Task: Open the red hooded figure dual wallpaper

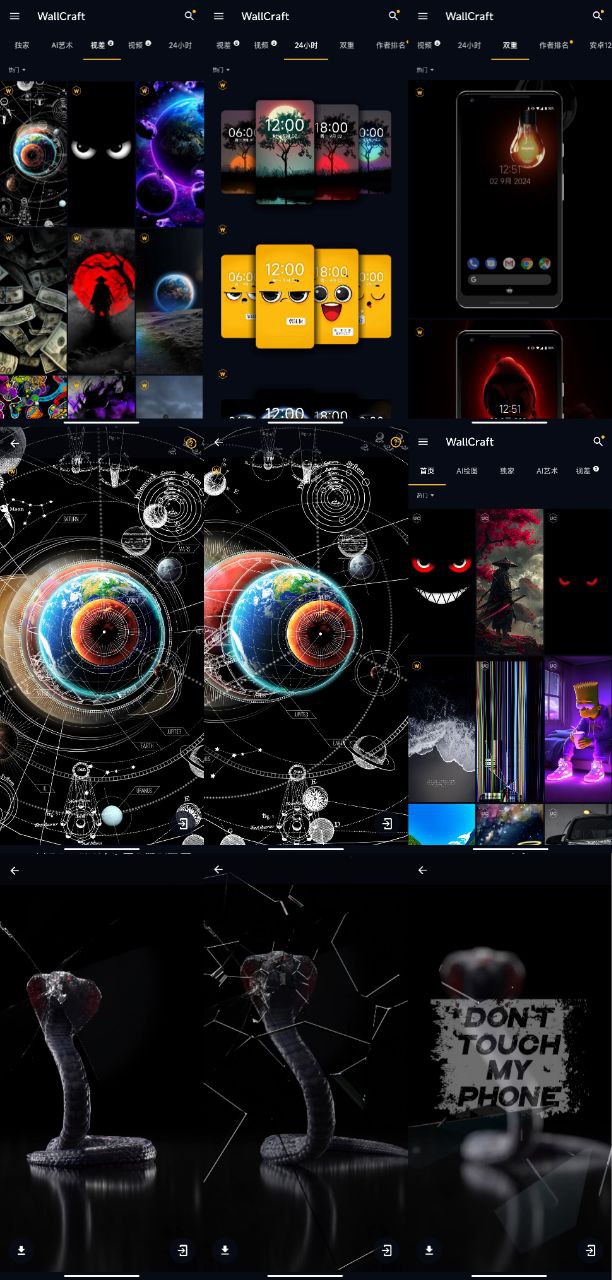Action: pyautogui.click(x=510, y=370)
